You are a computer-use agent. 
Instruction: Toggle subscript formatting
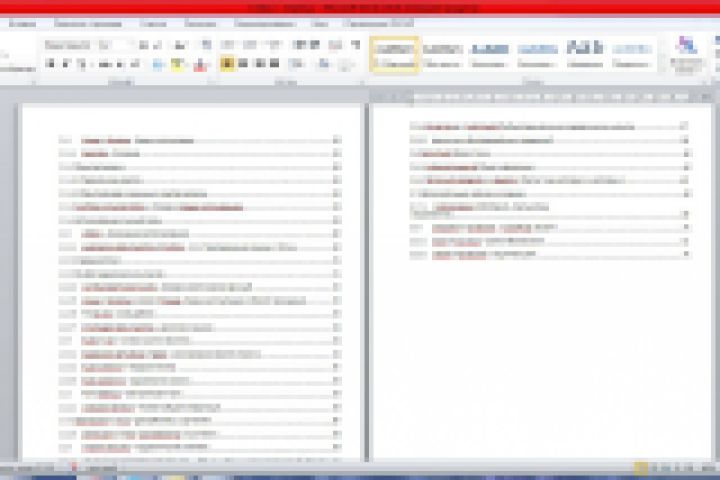[x=120, y=64]
